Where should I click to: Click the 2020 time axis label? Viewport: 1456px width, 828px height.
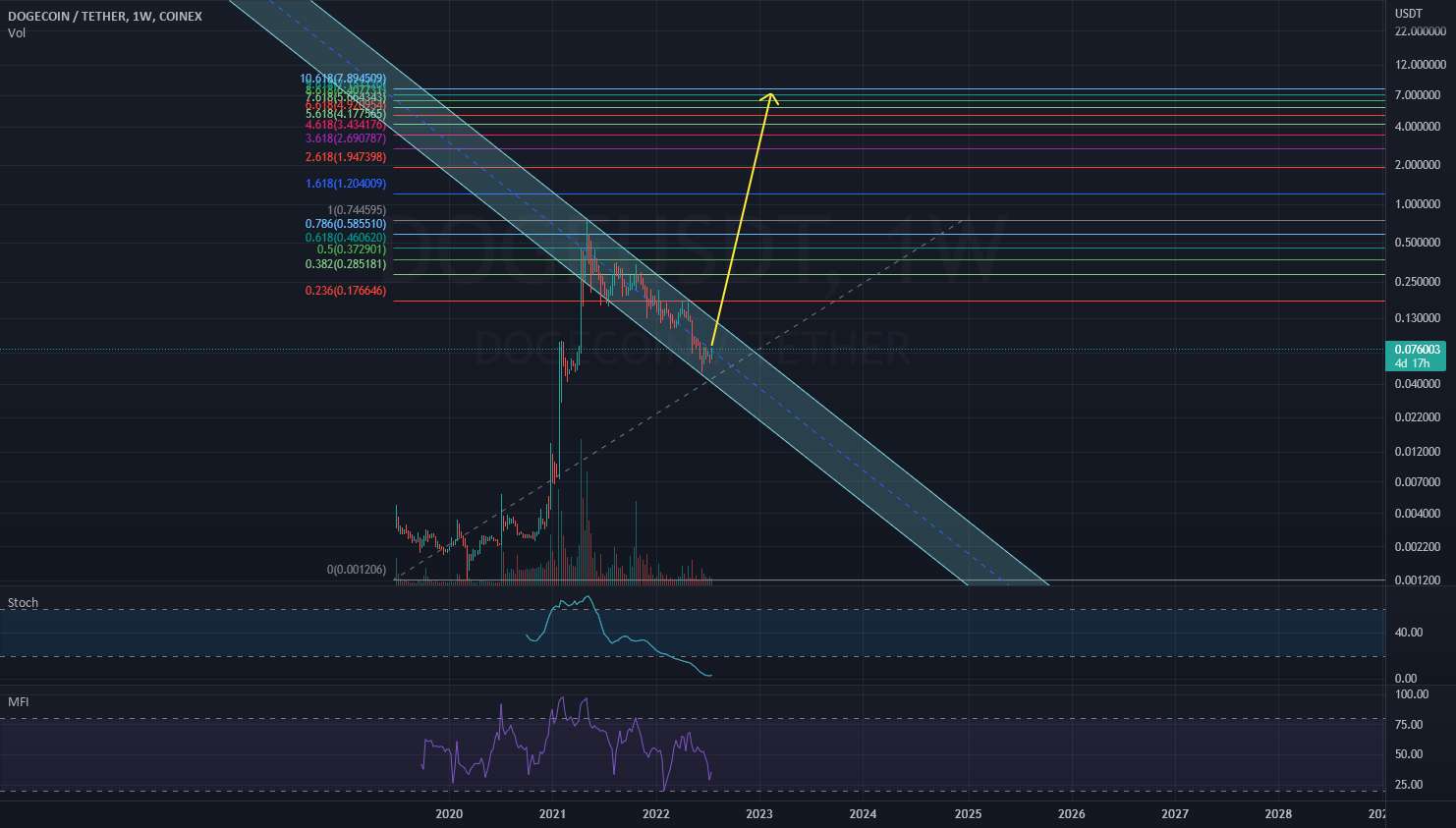(449, 814)
